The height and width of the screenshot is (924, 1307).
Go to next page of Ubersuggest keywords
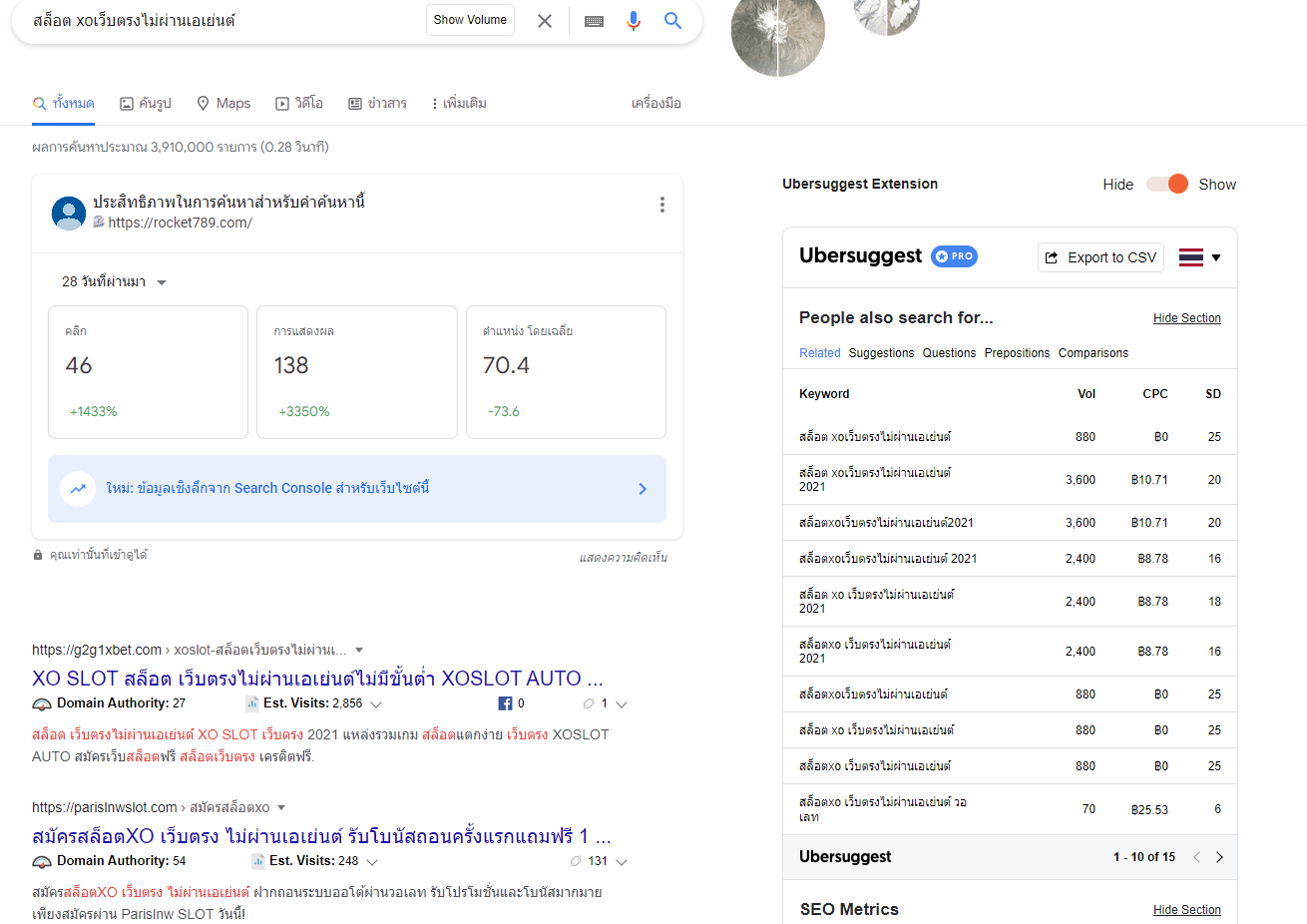[1219, 857]
